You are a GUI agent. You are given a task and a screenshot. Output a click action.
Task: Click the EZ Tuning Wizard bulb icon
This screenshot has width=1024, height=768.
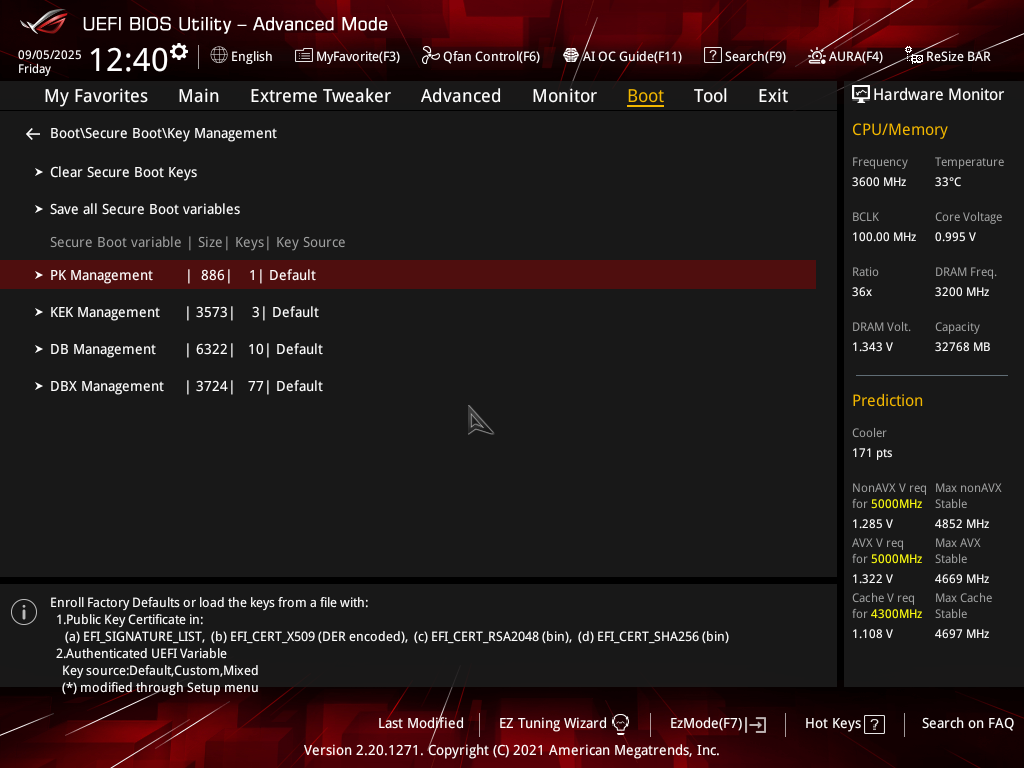tap(620, 724)
